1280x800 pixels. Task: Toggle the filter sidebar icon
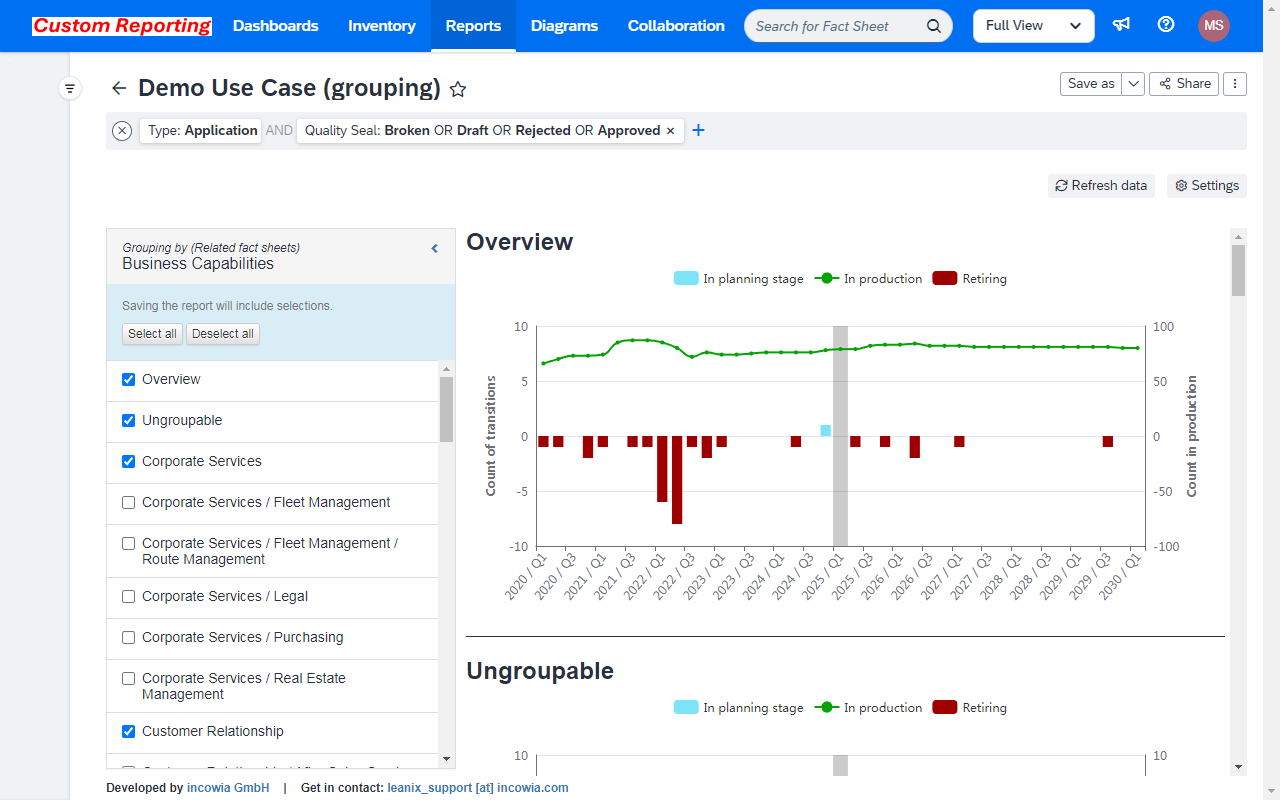coord(70,89)
